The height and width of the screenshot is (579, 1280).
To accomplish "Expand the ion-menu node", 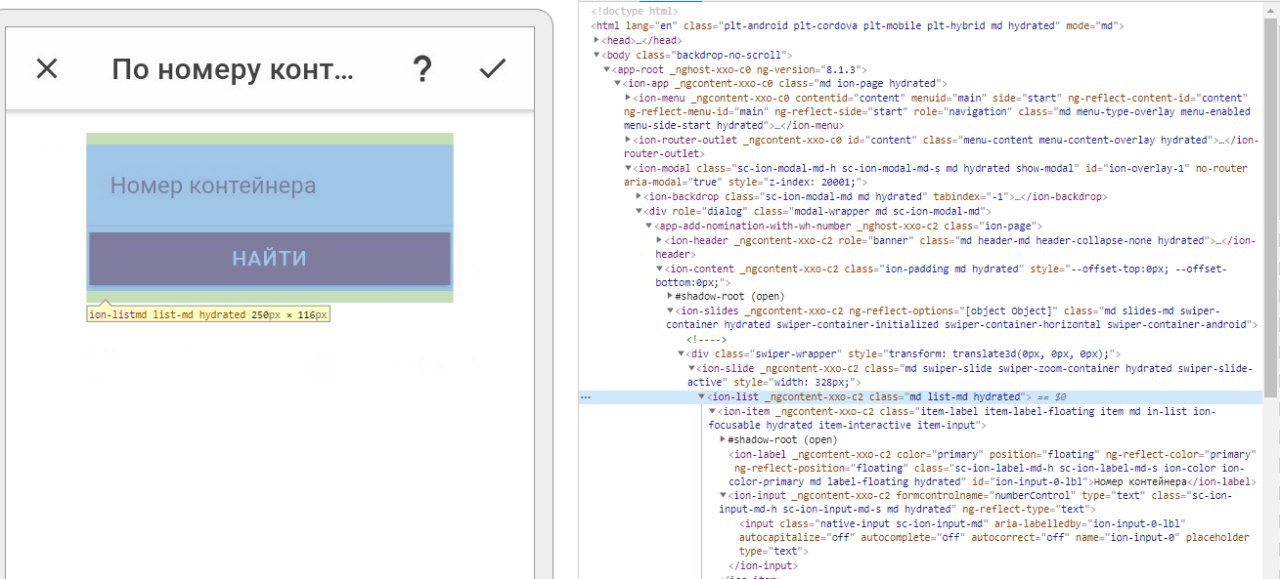I will point(628,98).
